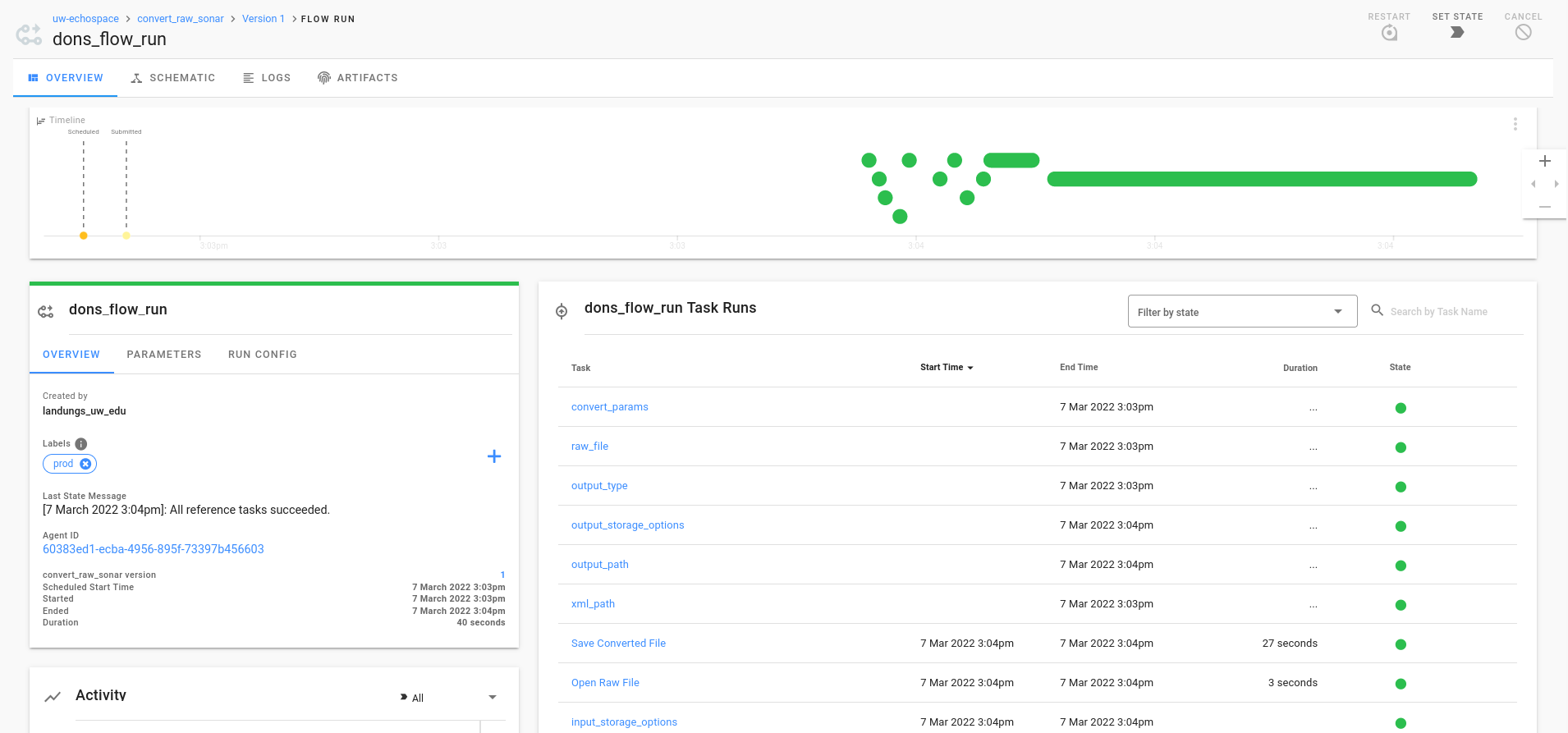Click the Labels info icon
Viewport: 1568px width, 733px height.
[81, 444]
